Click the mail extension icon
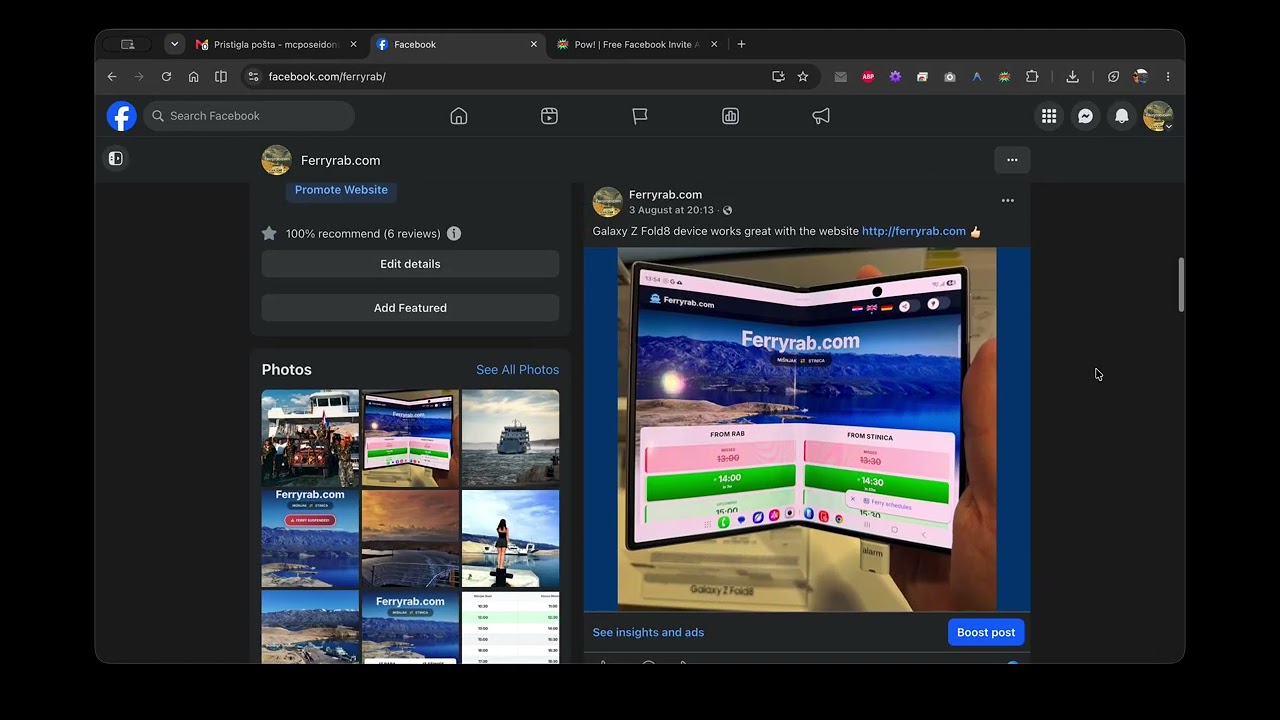 [x=840, y=76]
